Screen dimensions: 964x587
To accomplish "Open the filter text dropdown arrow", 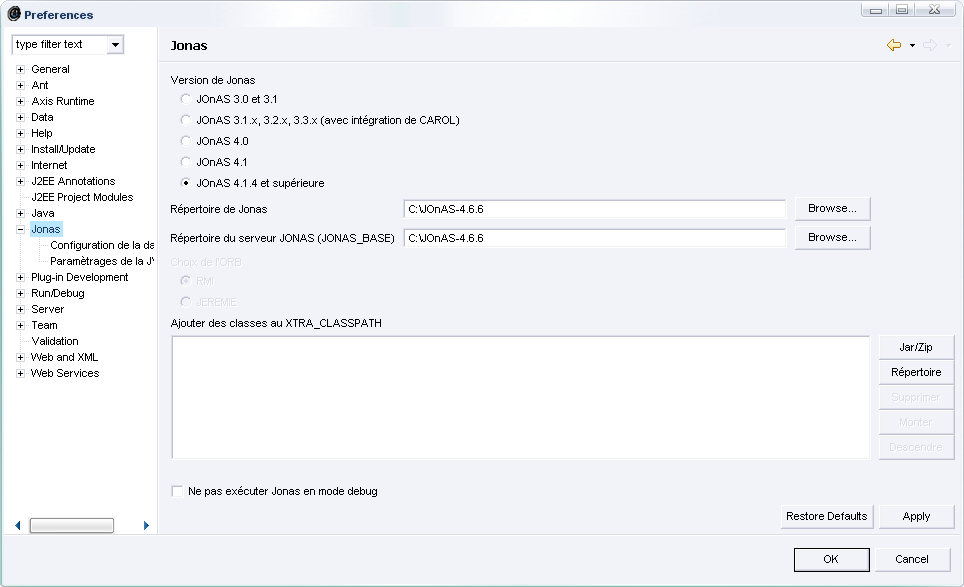I will (115, 44).
